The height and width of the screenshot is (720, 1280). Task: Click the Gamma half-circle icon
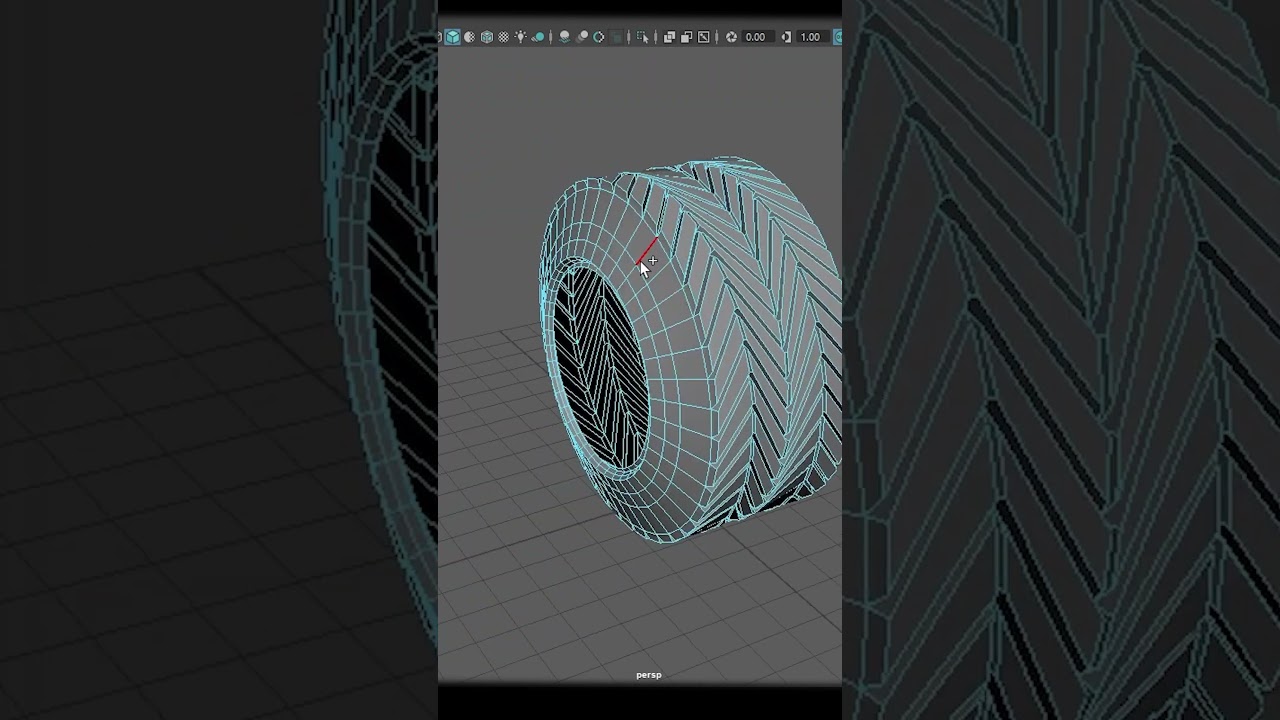point(786,37)
